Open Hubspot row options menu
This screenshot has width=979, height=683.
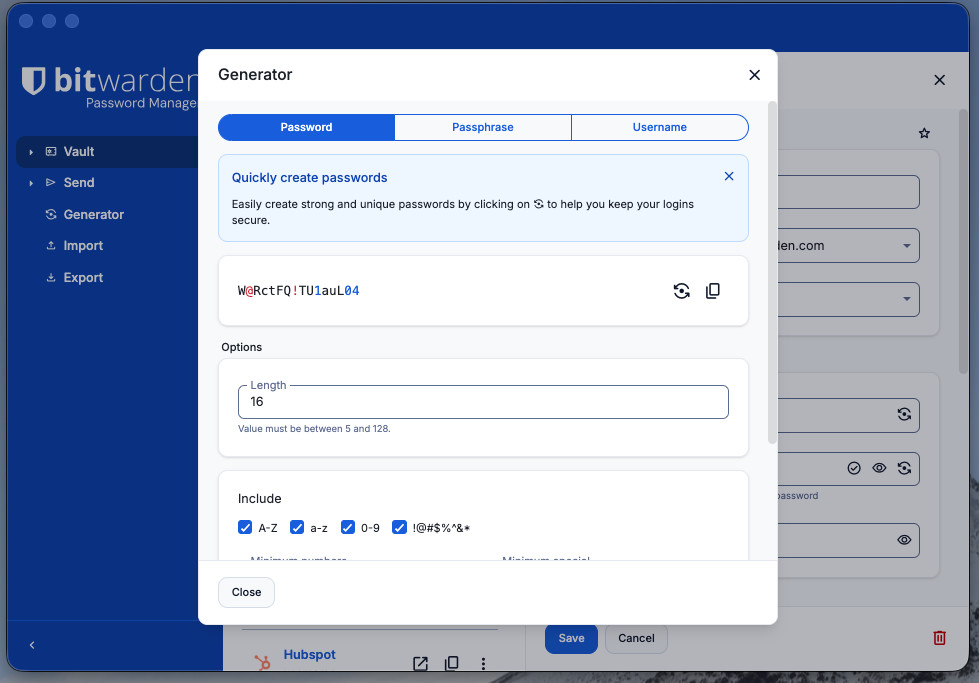[483, 664]
